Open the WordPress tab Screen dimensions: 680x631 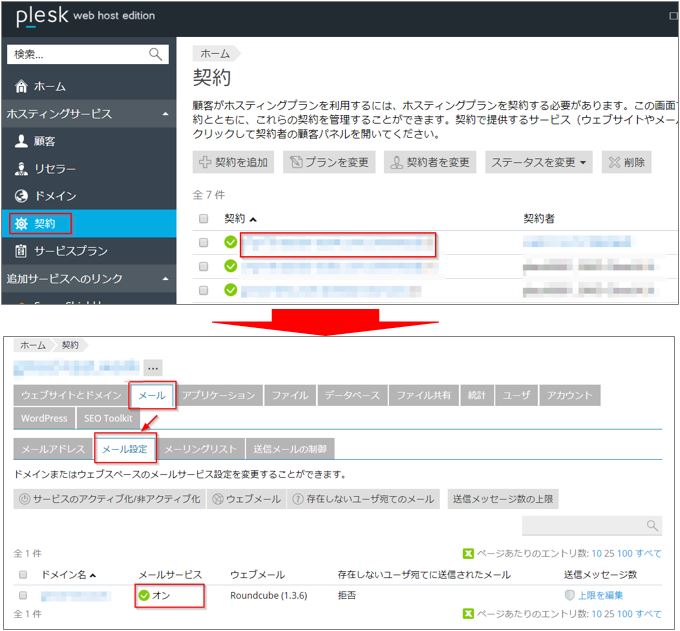click(x=44, y=418)
